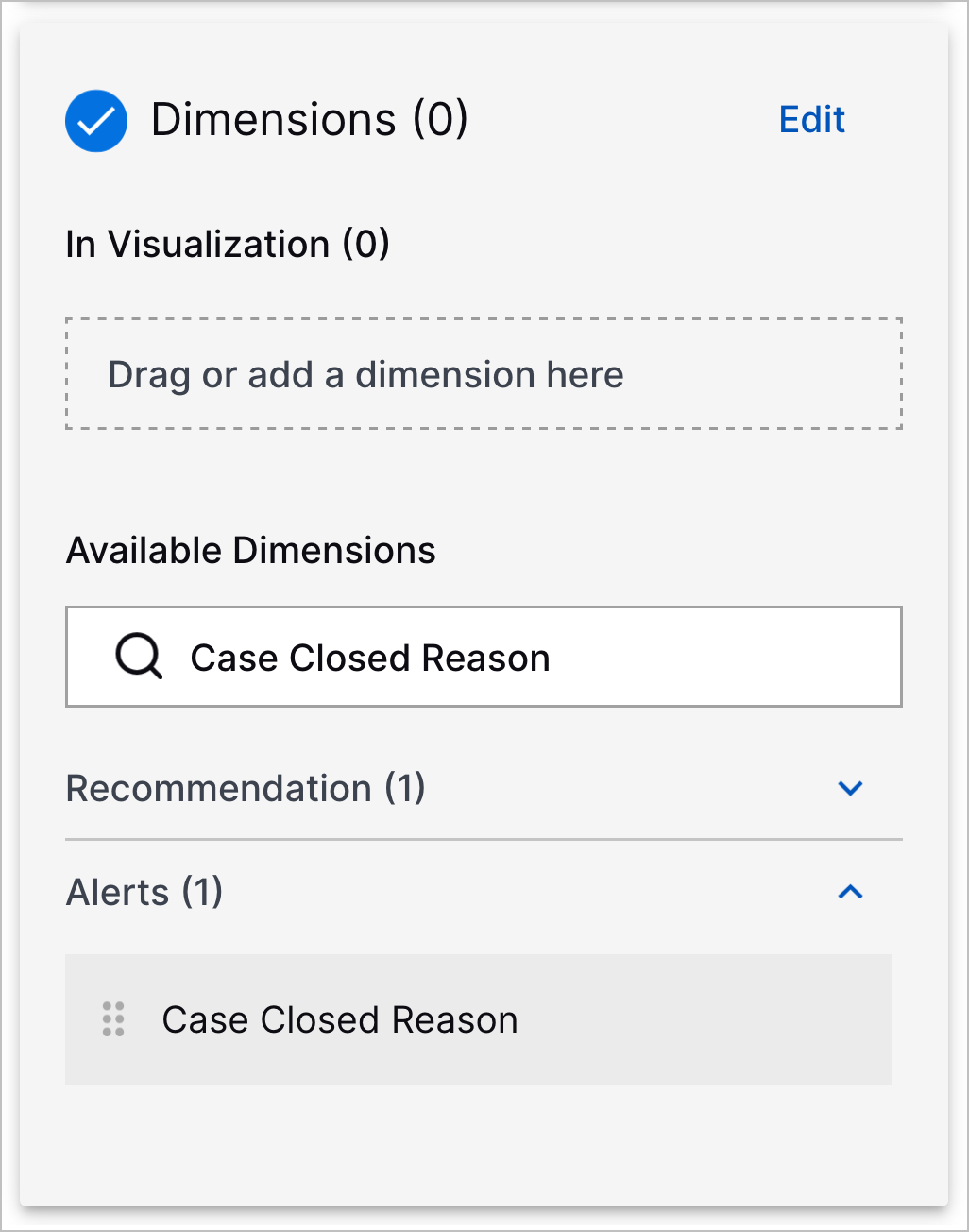Screen dimensions: 969x1232
Task: Select the Alerts section header
Action: click(144, 892)
